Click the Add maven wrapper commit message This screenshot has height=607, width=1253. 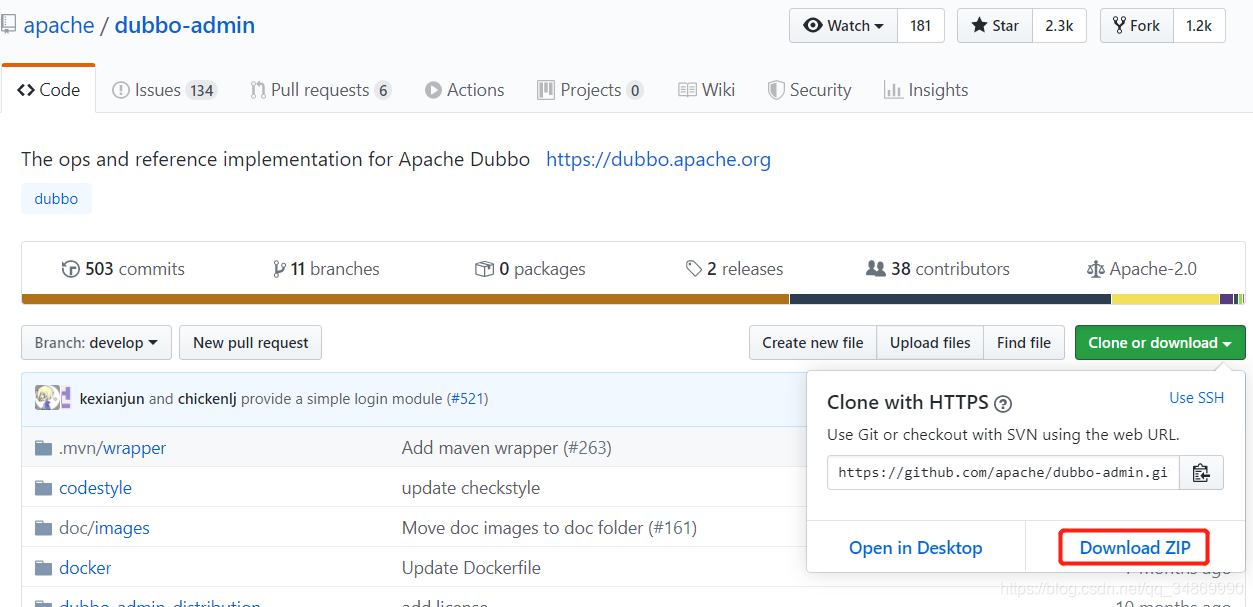point(506,448)
